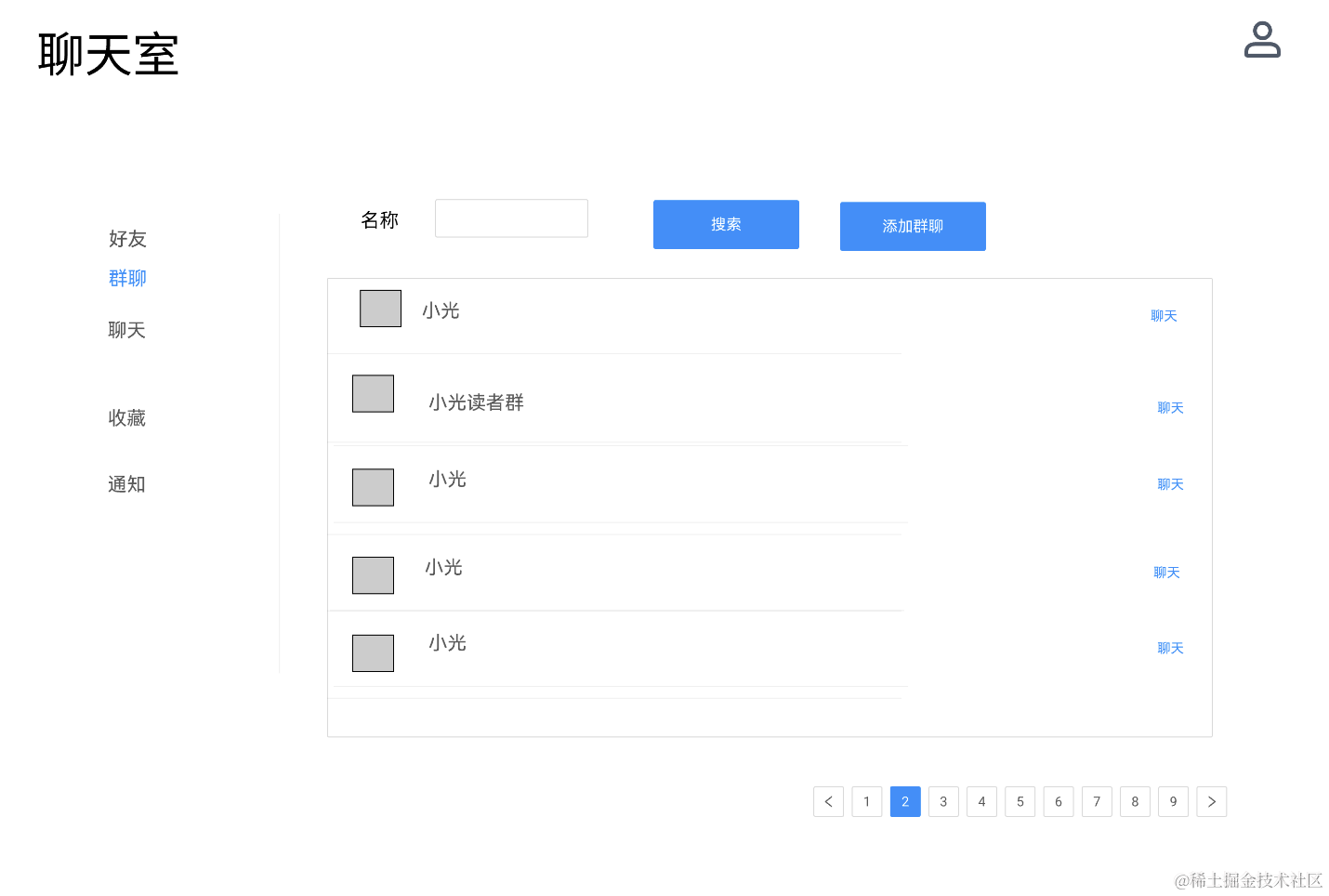Click the first 小光 group avatar
This screenshot has height=896, width=1329.
click(x=380, y=309)
